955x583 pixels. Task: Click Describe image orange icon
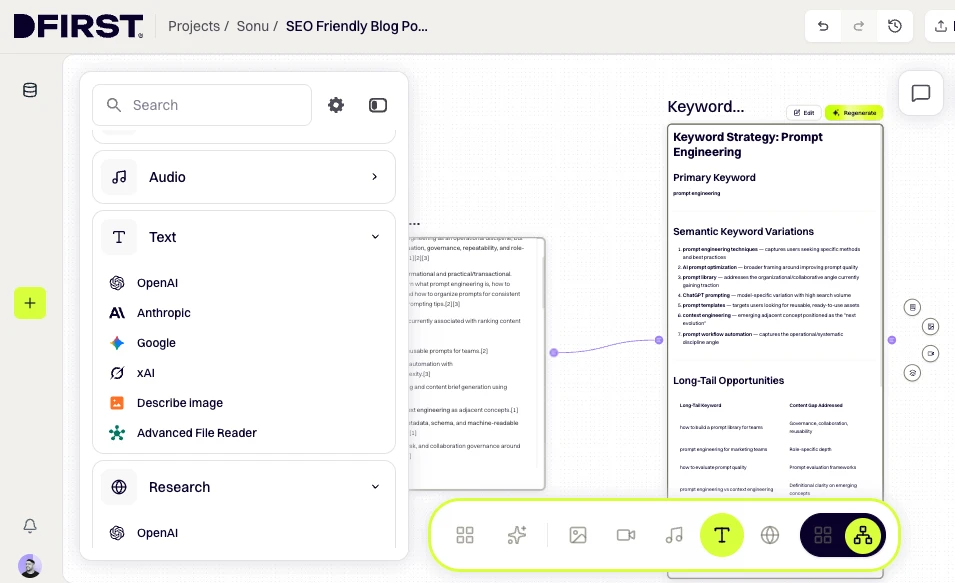(x=117, y=403)
